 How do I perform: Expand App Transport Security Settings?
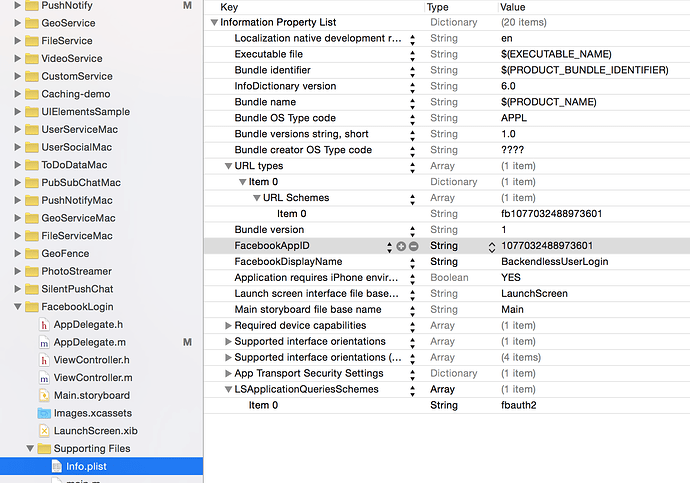[x=228, y=373]
